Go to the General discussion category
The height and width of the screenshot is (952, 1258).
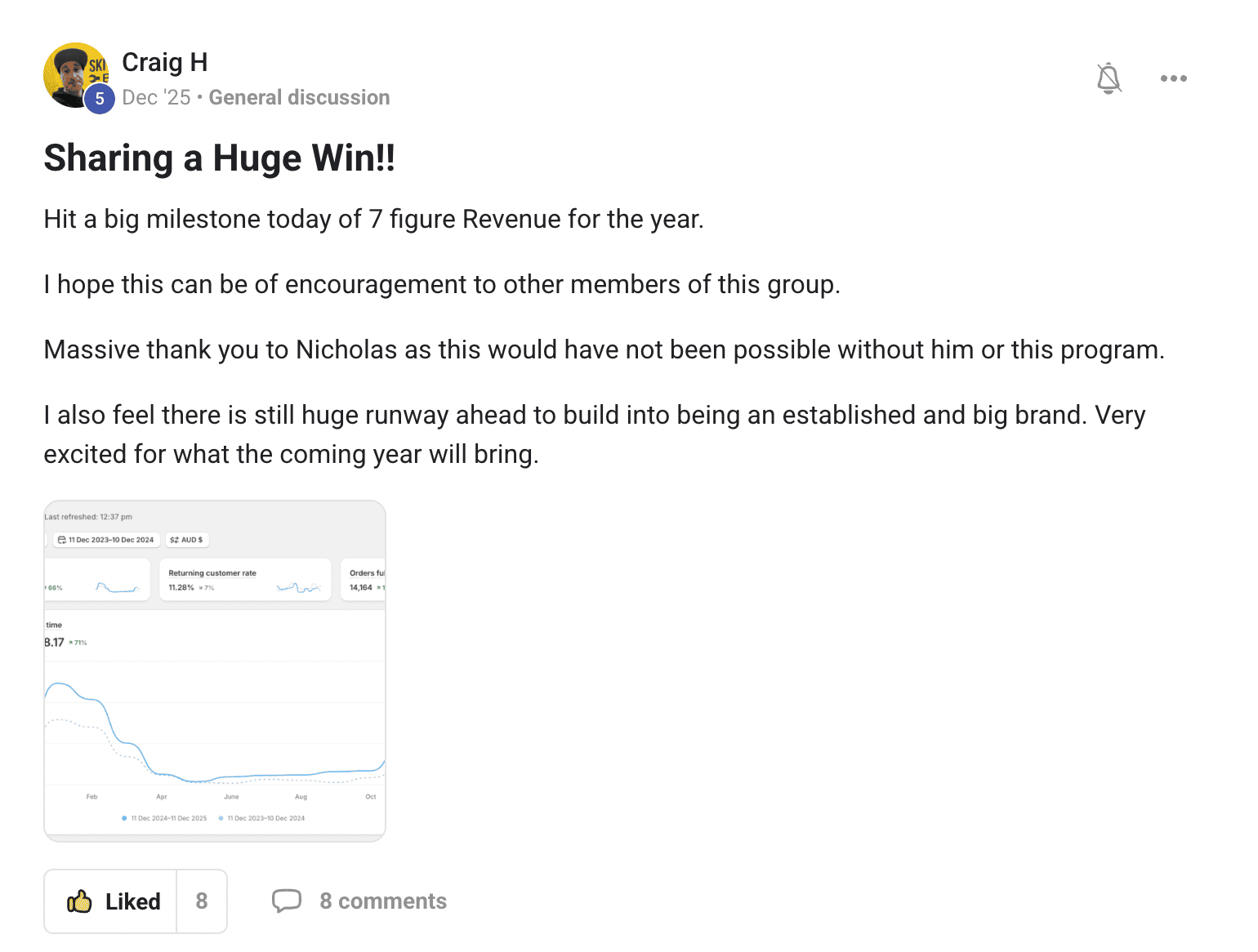point(299,97)
